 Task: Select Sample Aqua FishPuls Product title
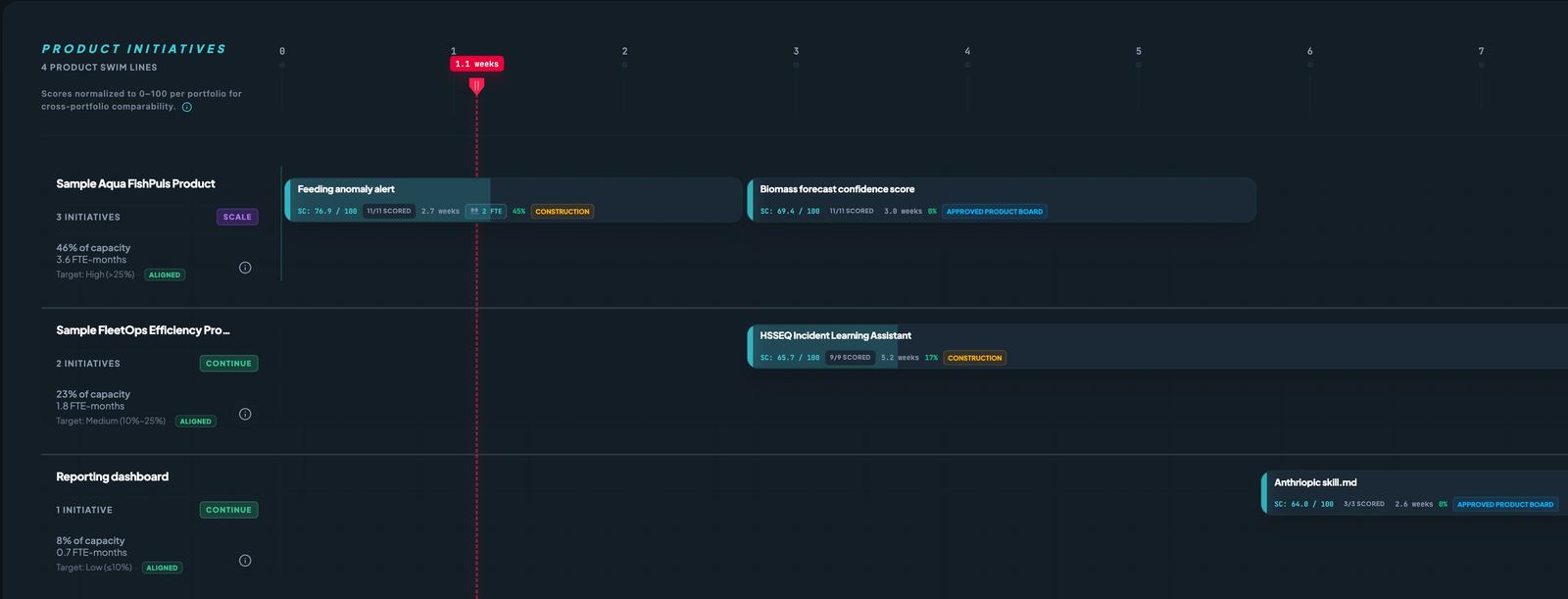click(135, 183)
